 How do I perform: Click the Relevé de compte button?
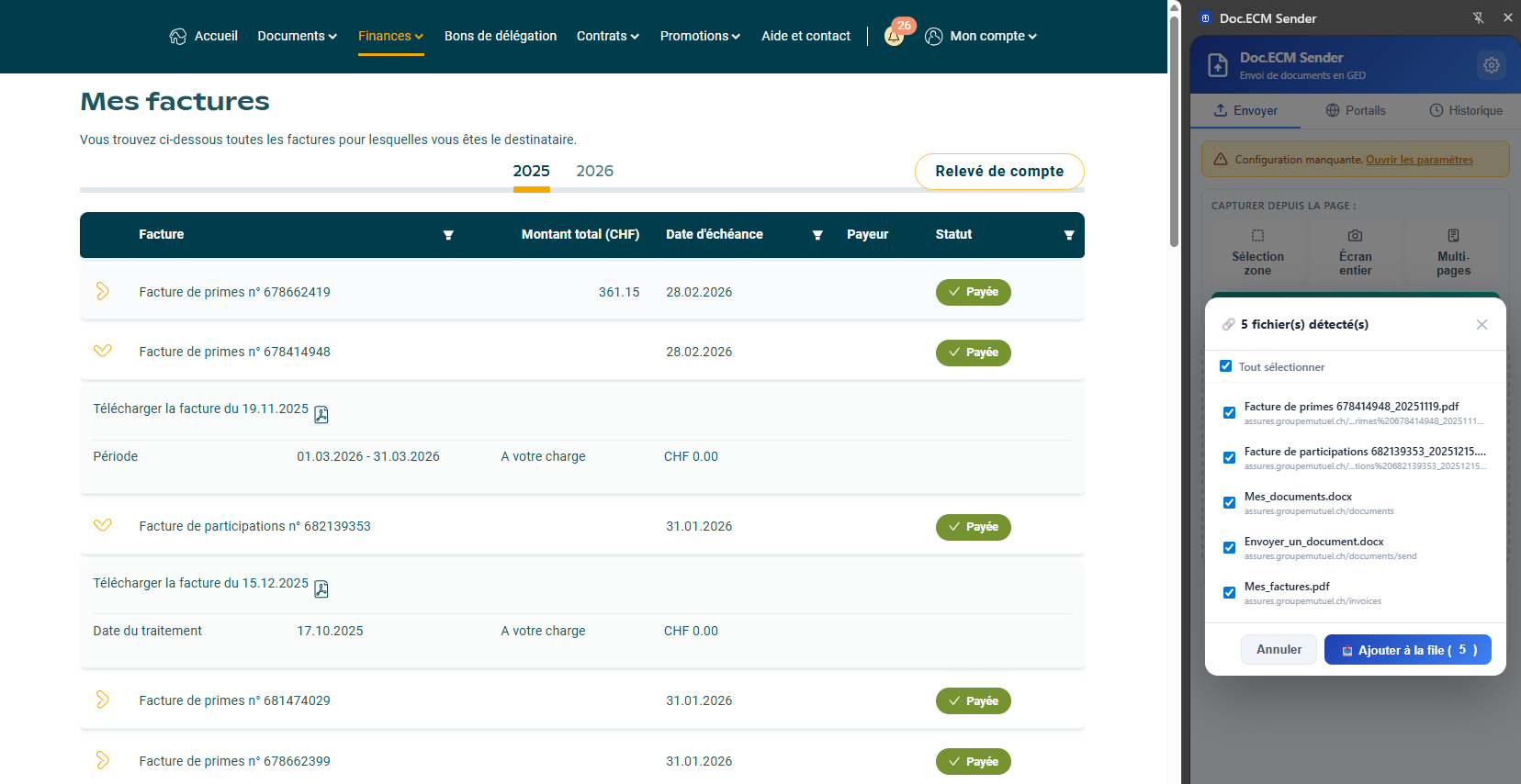pos(998,172)
